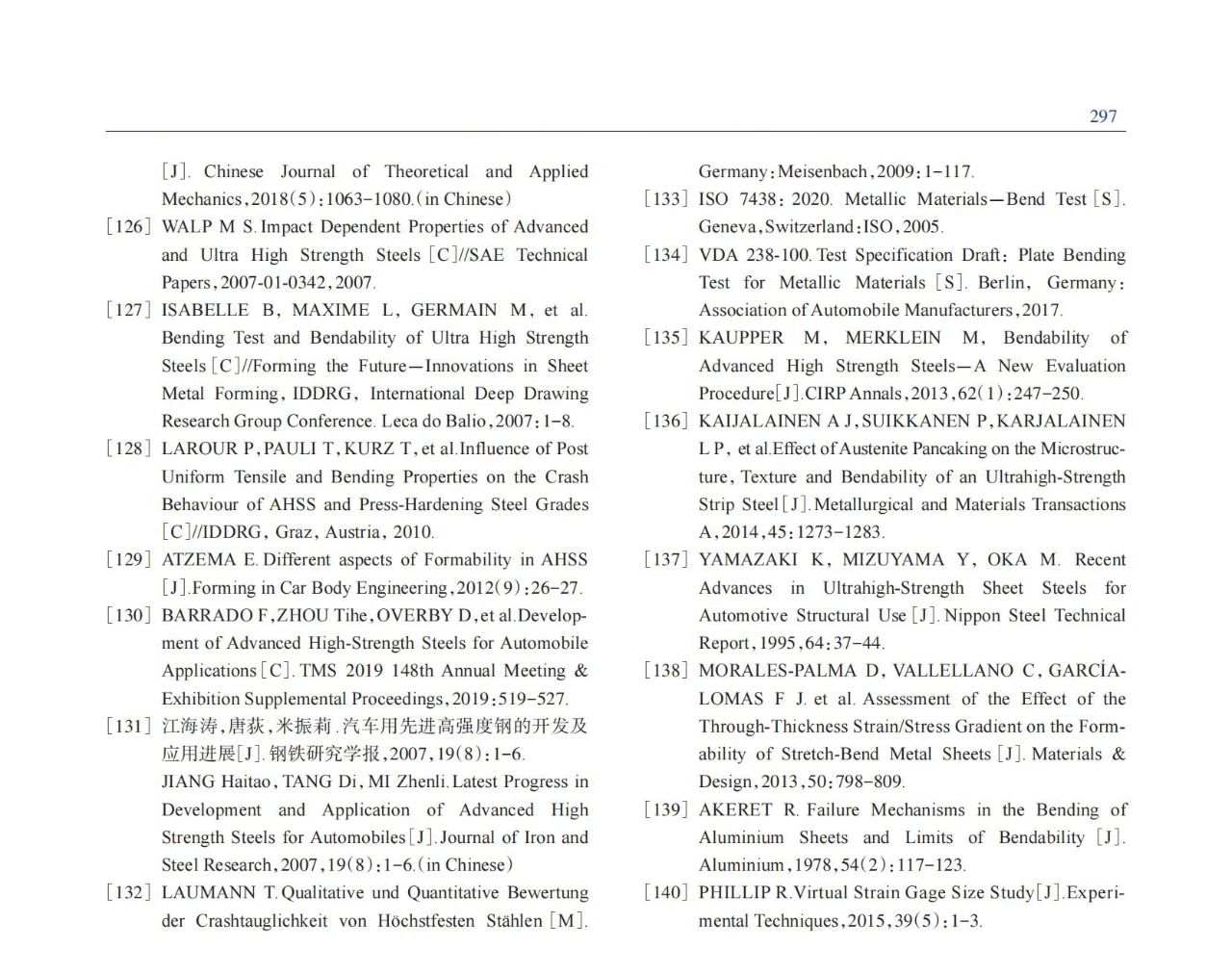The image size is (1232, 974).
Task: Select reference number [138]
Action: click(x=666, y=671)
